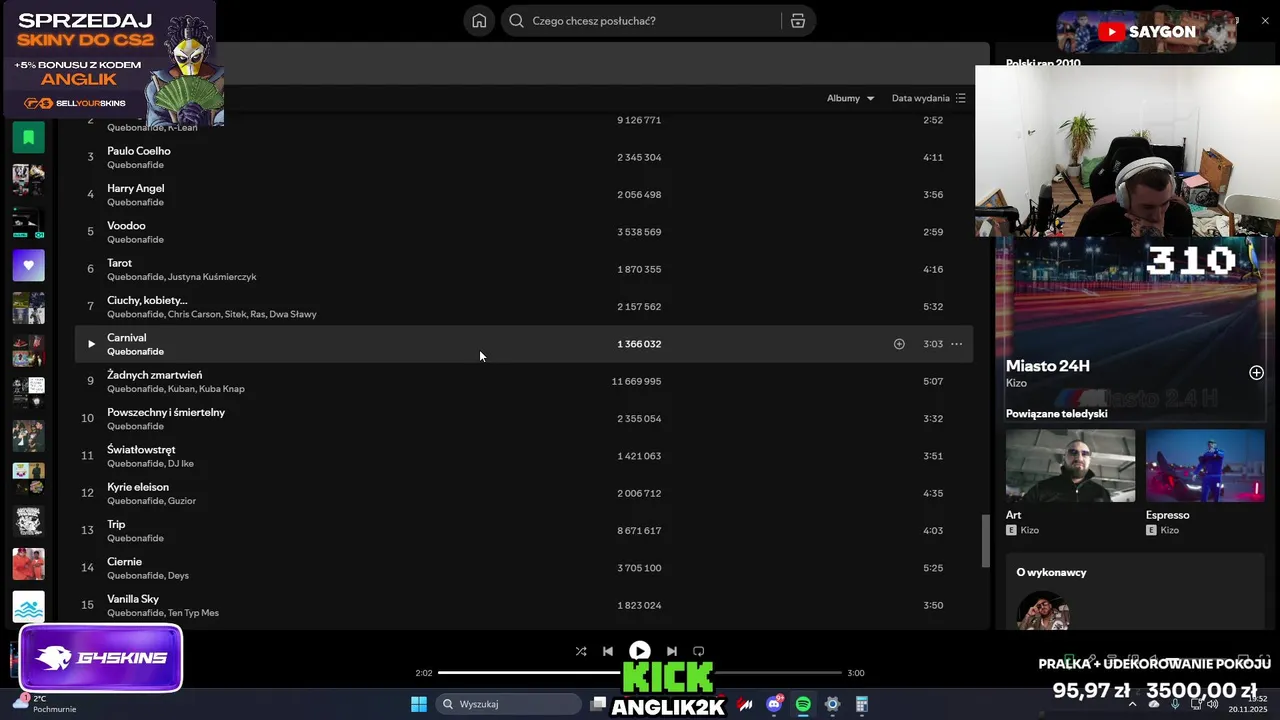This screenshot has height=720, width=1280.
Task: Click the play button in player bar
Action: (x=640, y=652)
